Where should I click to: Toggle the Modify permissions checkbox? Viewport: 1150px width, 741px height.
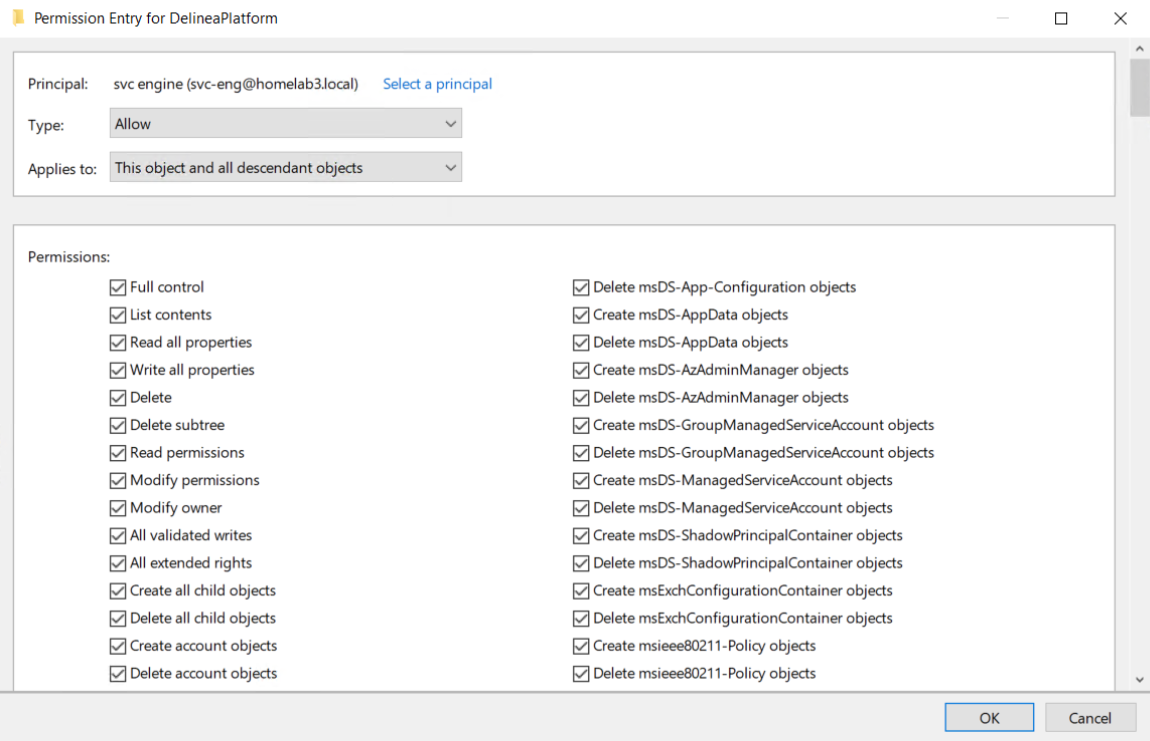coord(118,481)
